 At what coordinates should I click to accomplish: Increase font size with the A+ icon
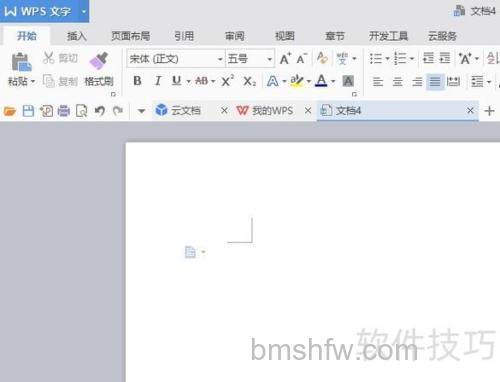pyautogui.click(x=285, y=59)
